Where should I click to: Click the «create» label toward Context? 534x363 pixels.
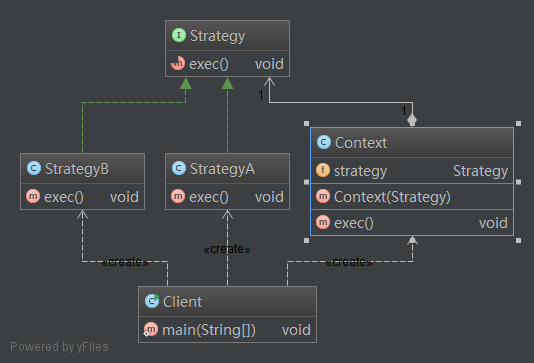pos(349,262)
